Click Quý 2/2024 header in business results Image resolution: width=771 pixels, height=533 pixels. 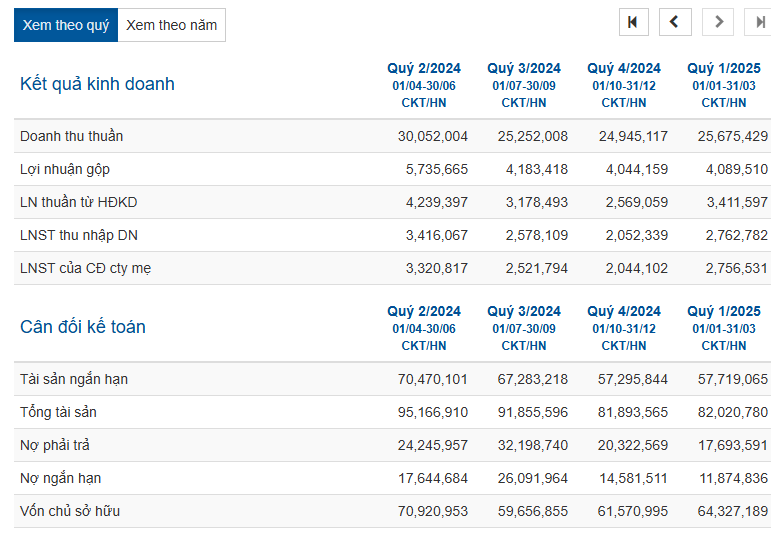coord(424,69)
